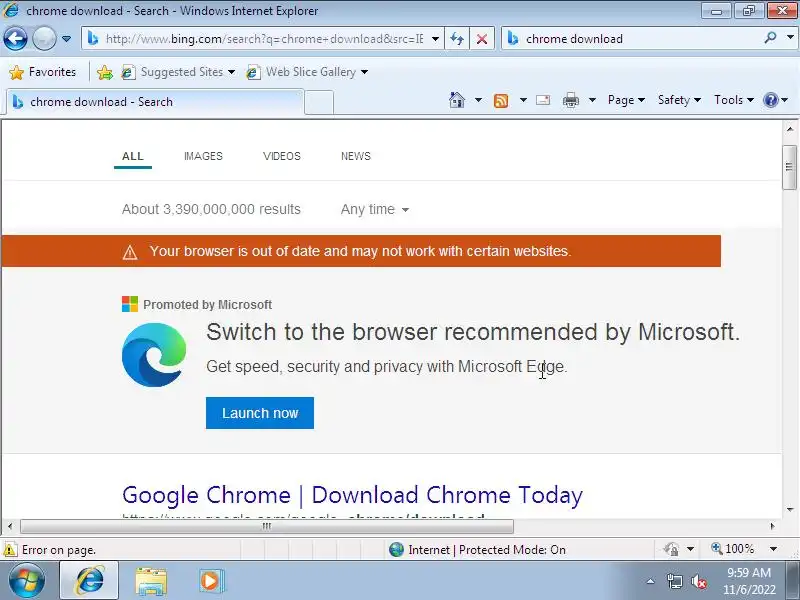800x600 pixels.
Task: Expand the Feeds dropdown arrow
Action: tap(523, 100)
